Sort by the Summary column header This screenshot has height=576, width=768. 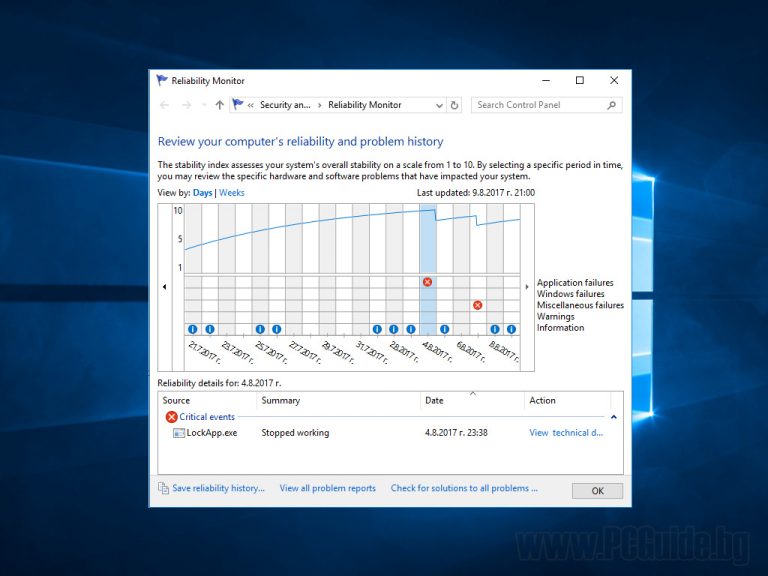[x=338, y=400]
